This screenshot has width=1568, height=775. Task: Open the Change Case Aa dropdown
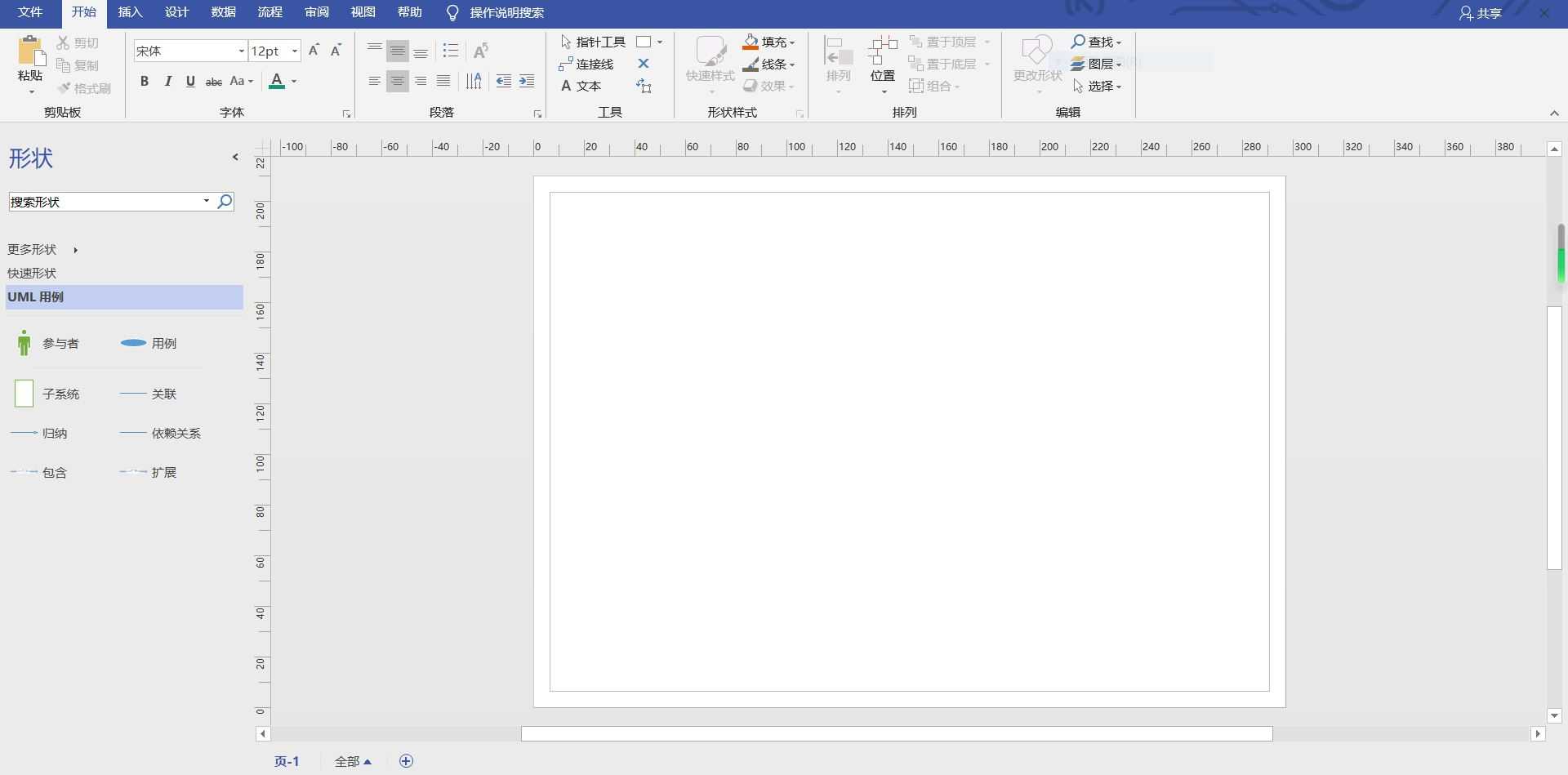[242, 81]
